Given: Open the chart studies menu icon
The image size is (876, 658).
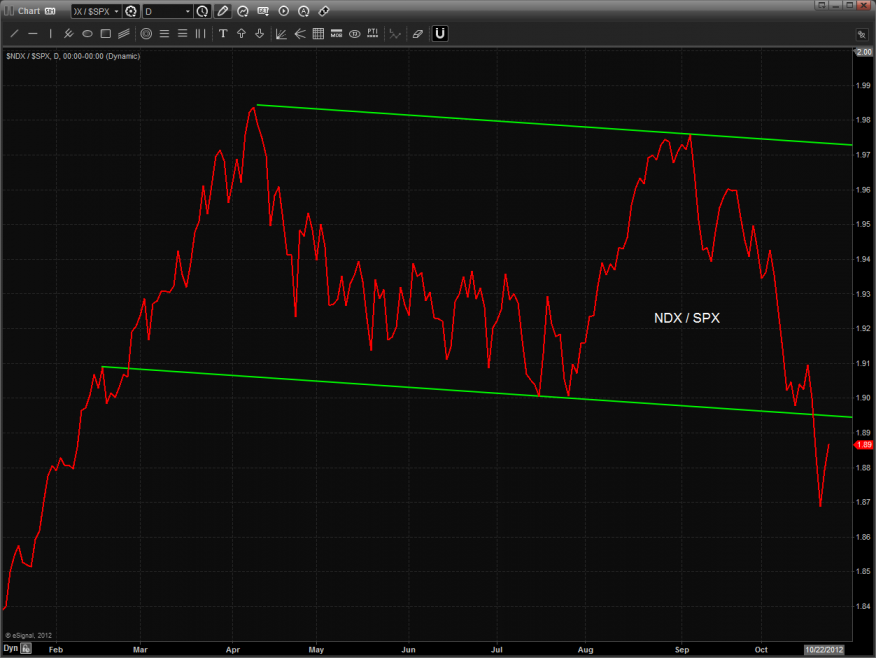Looking at the screenshot, I should click(x=242, y=11).
